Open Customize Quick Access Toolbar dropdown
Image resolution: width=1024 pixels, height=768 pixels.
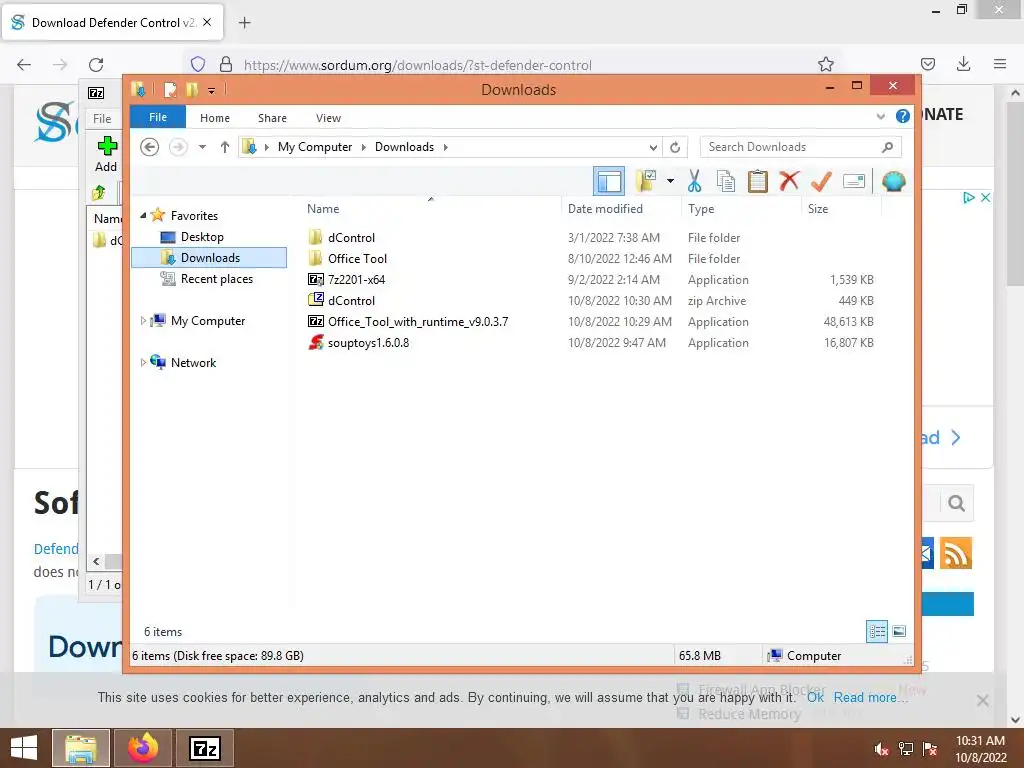pyautogui.click(x=212, y=90)
